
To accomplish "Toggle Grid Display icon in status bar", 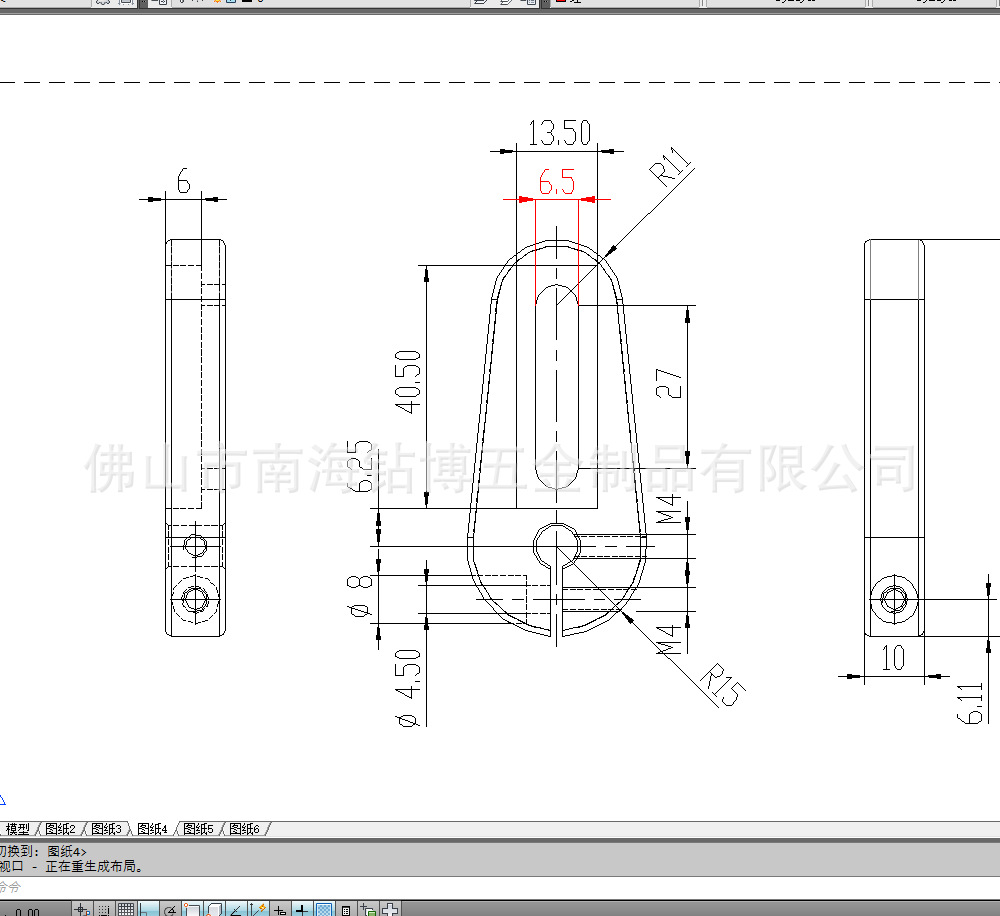I will tap(126, 910).
